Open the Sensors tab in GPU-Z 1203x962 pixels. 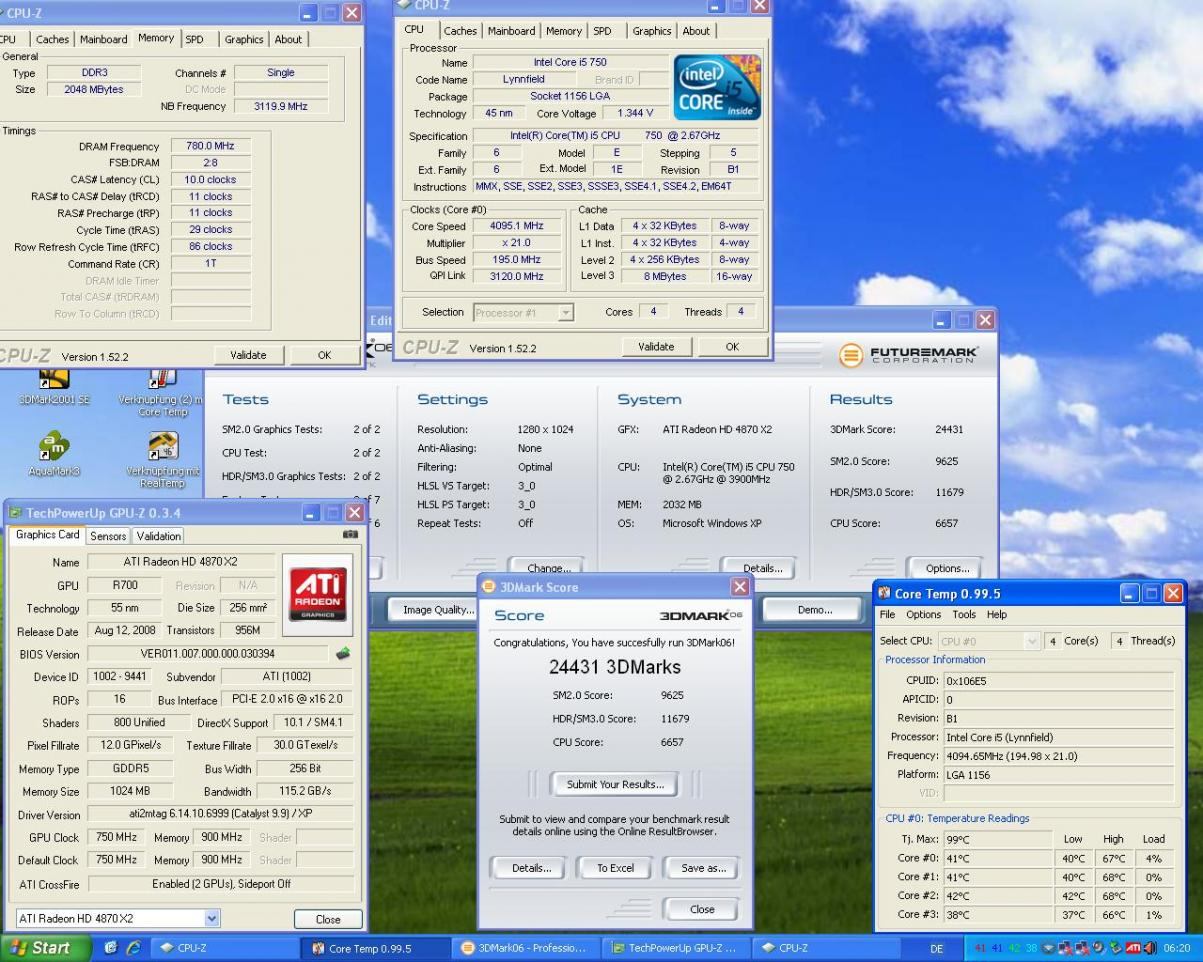(x=108, y=536)
